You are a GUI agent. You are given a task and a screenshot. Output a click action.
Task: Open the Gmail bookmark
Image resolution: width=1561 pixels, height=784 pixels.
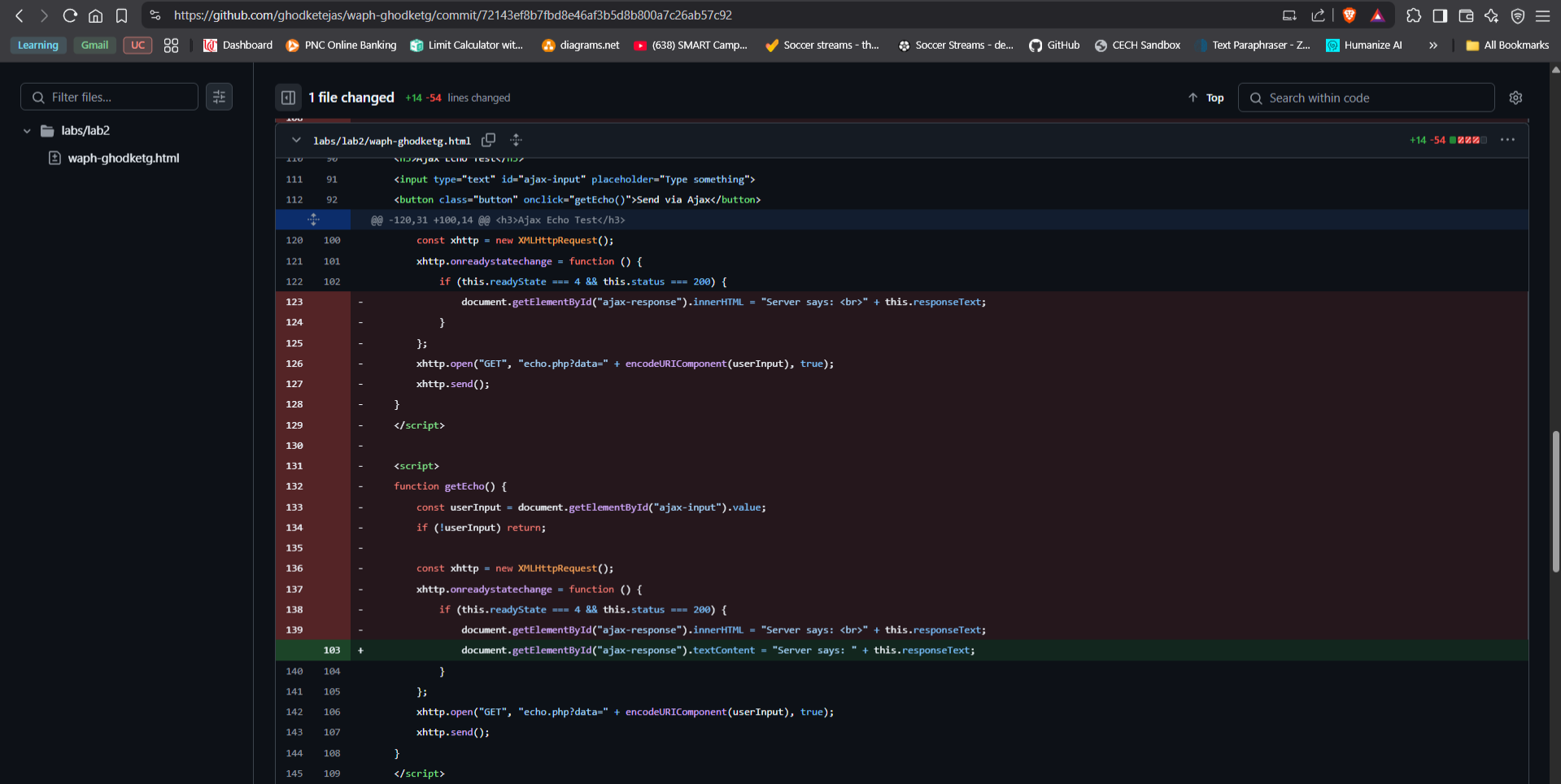pyautogui.click(x=94, y=46)
